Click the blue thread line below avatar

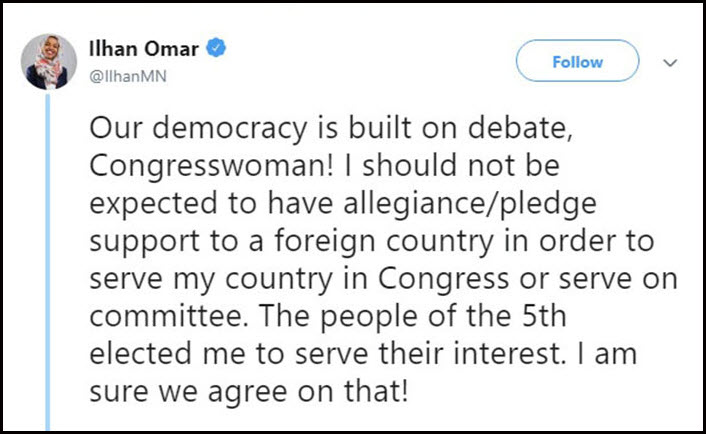[x=46, y=250]
